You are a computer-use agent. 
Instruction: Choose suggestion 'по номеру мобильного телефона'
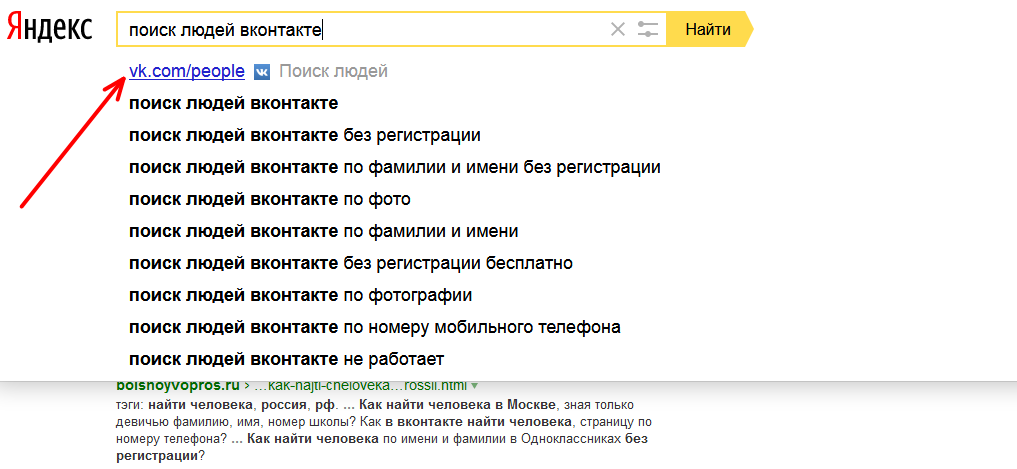click(375, 327)
